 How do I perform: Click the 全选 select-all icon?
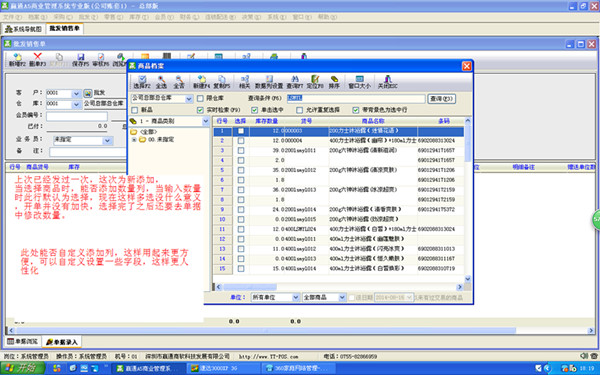161,82
